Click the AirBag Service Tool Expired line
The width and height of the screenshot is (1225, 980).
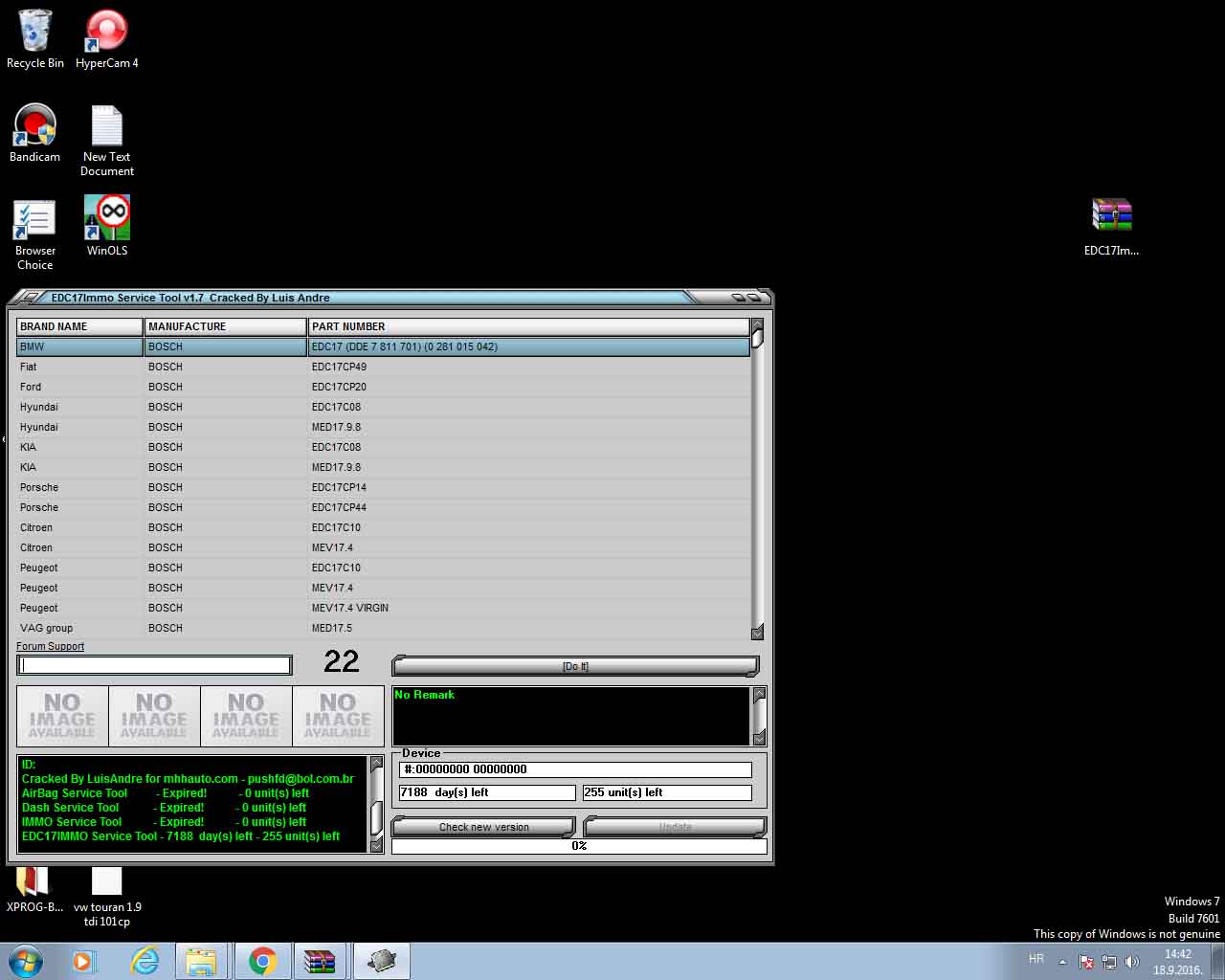pos(166,793)
